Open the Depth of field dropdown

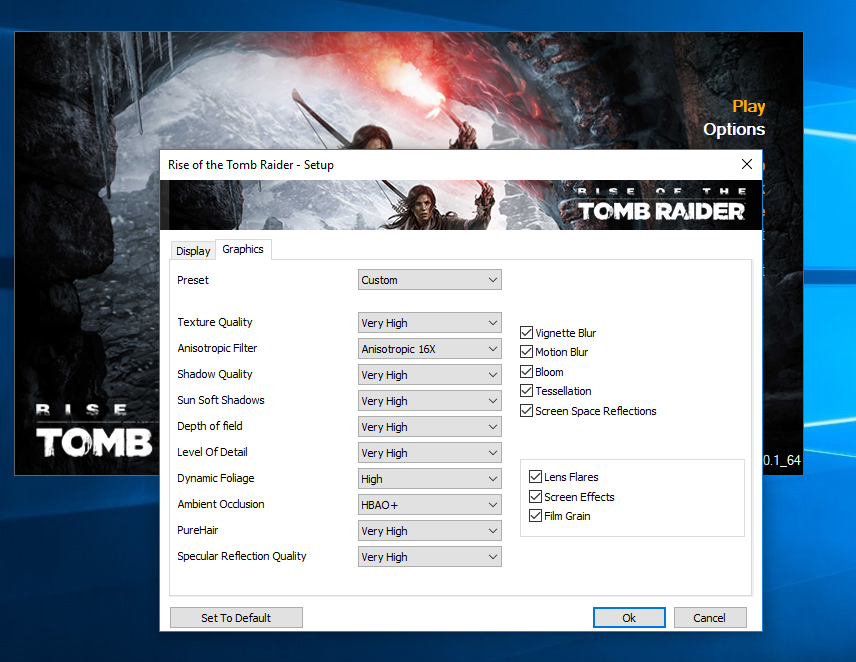(x=430, y=427)
